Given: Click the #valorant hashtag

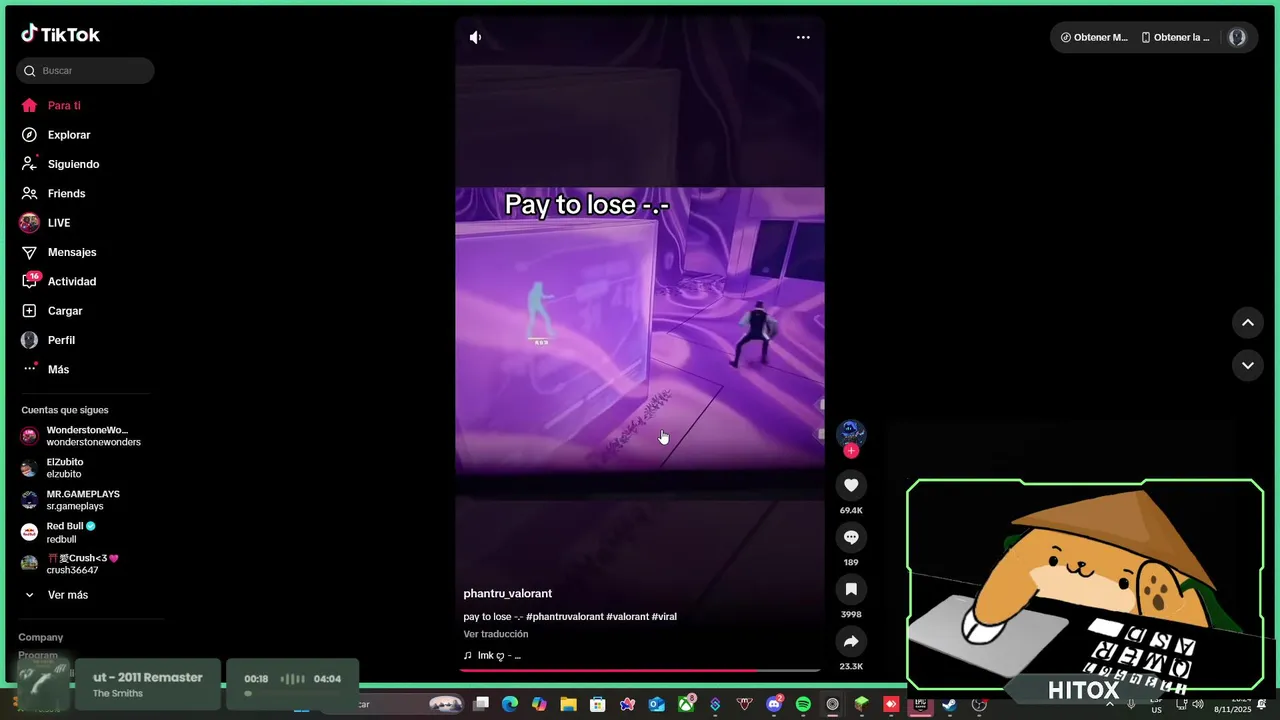Looking at the screenshot, I should pos(627,617).
